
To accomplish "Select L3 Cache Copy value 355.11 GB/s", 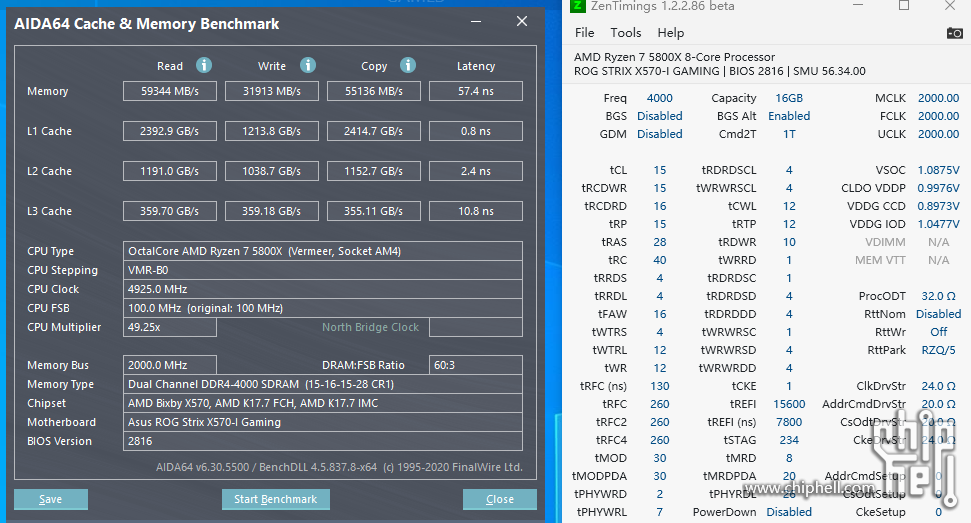I will [x=374, y=211].
